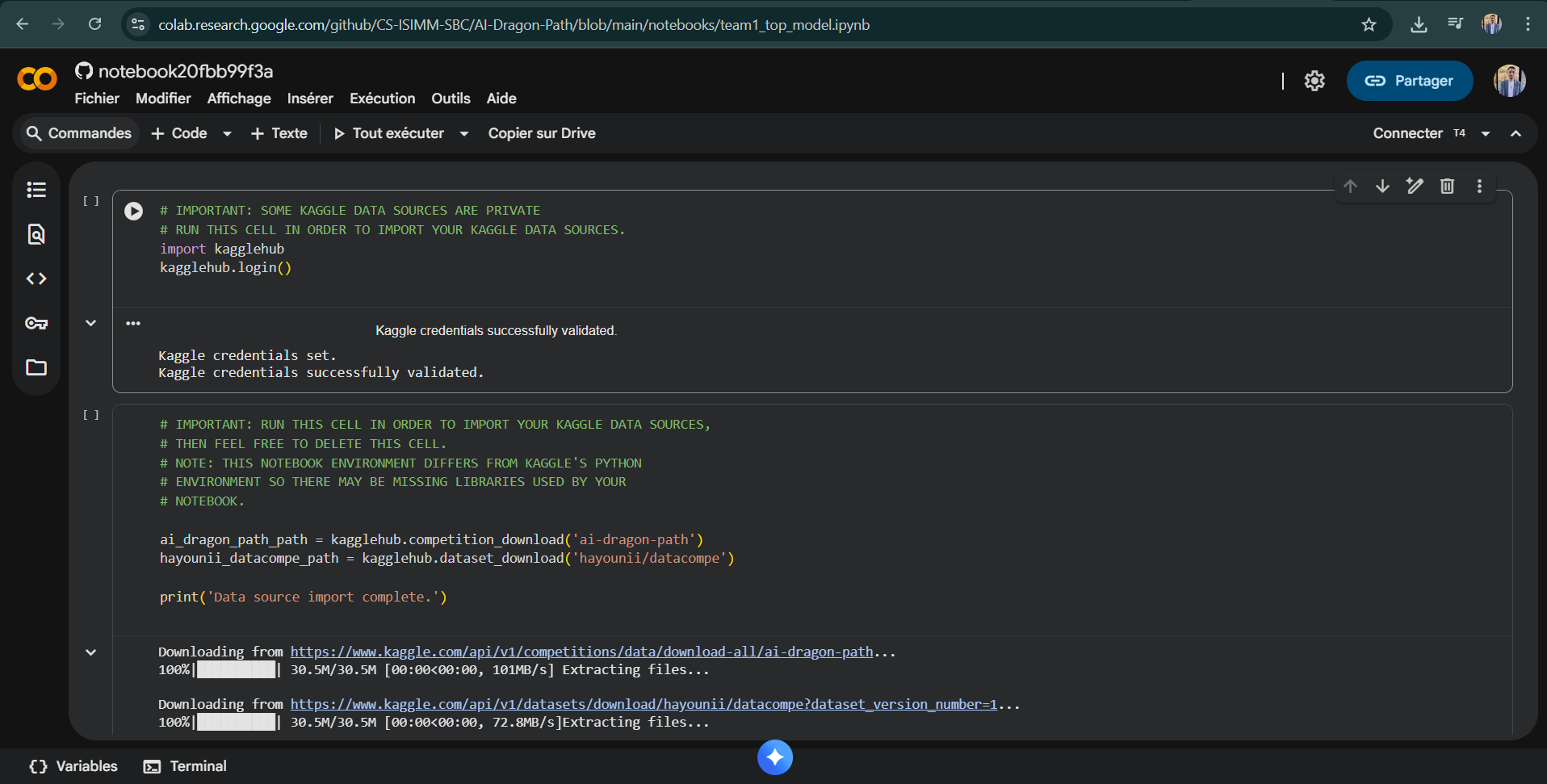Image resolution: width=1547 pixels, height=784 pixels.
Task: Collapse the output of the login cell
Action: [x=91, y=323]
